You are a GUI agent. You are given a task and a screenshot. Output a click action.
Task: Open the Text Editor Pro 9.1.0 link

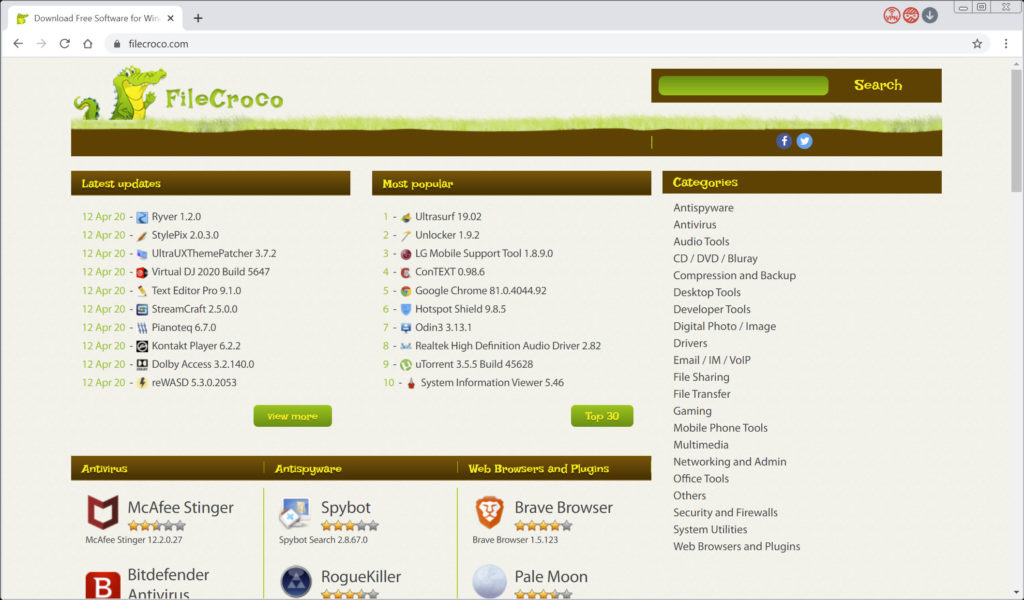(197, 291)
